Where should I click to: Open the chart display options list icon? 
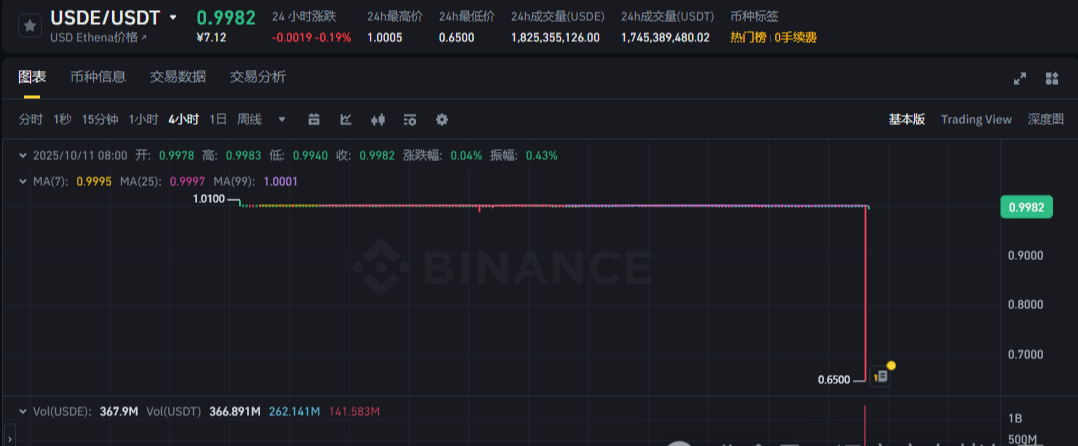pos(410,120)
